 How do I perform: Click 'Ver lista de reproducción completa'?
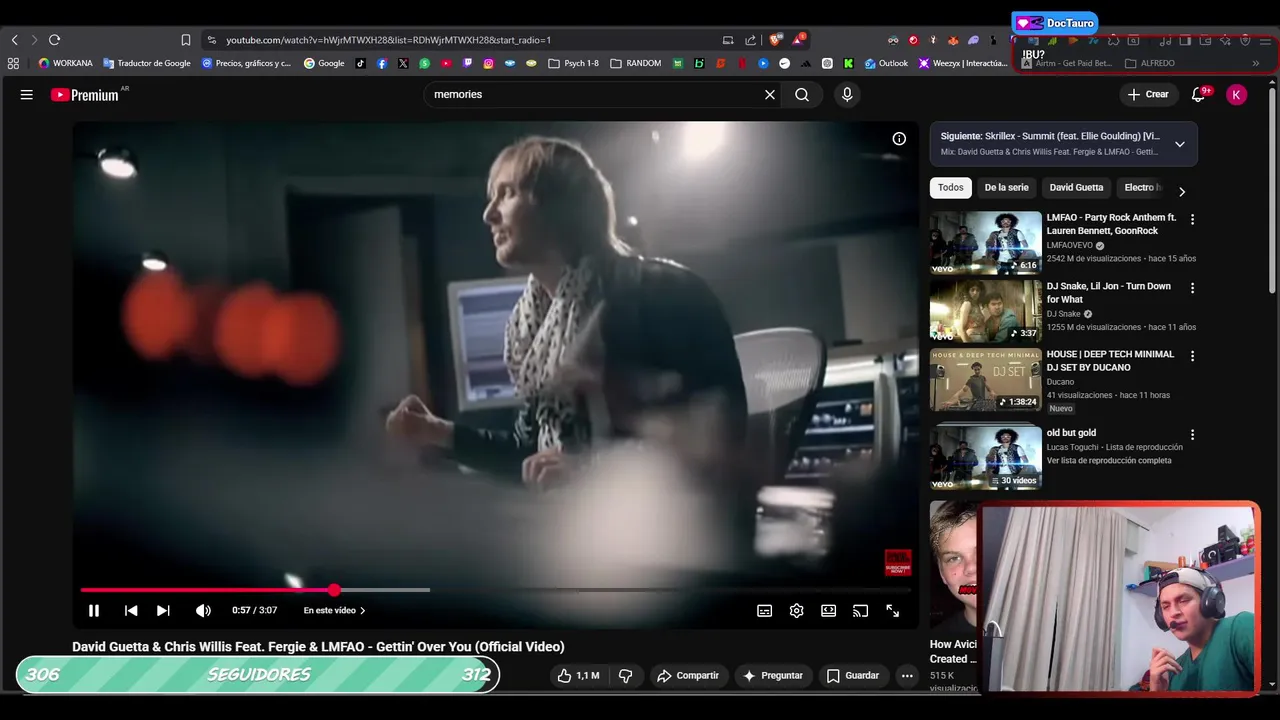(x=1109, y=461)
